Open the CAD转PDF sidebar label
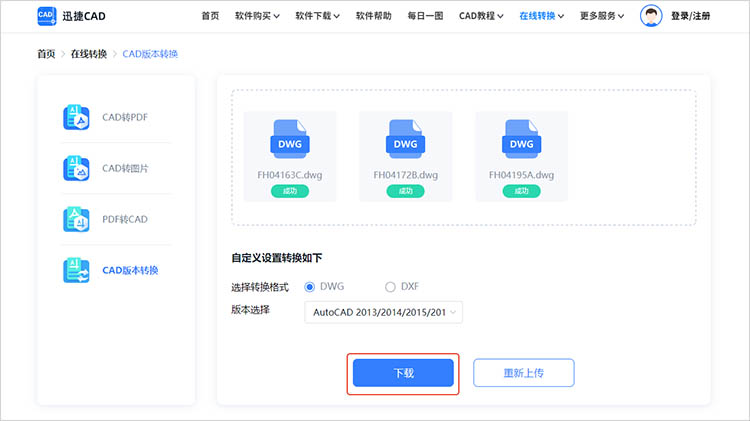750x421 pixels. 125,117
